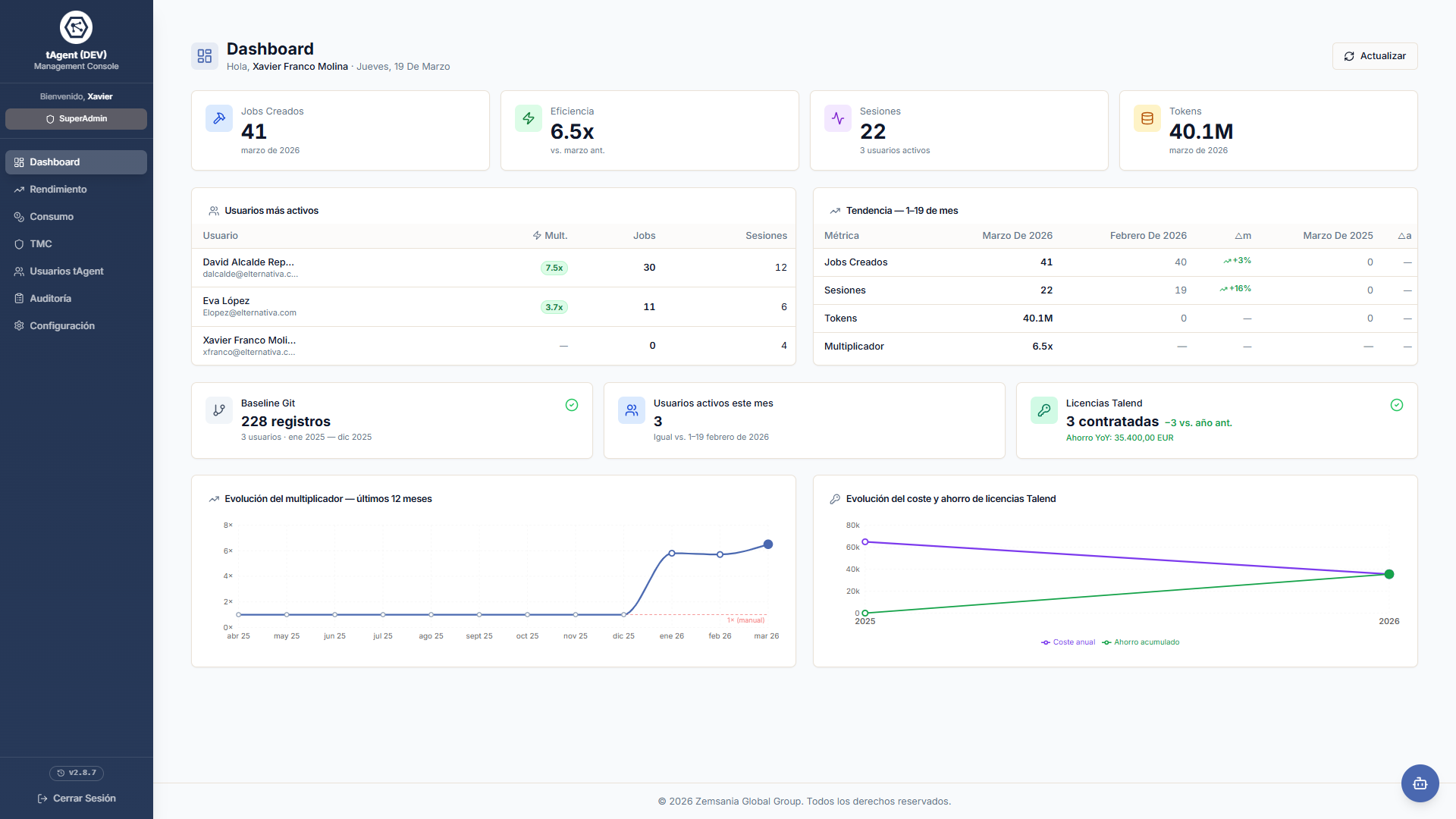Click the Consumo sidebar coins icon

coord(19,217)
